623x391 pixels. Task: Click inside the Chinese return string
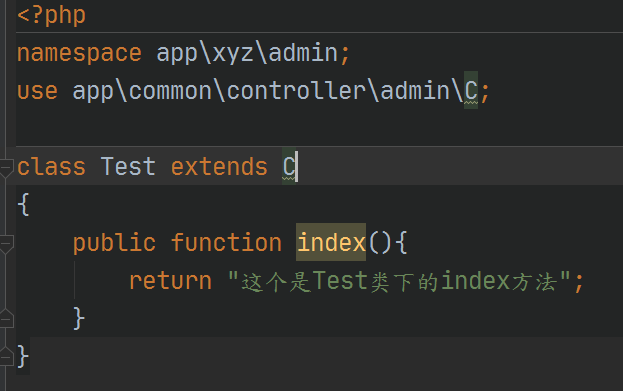click(x=400, y=281)
